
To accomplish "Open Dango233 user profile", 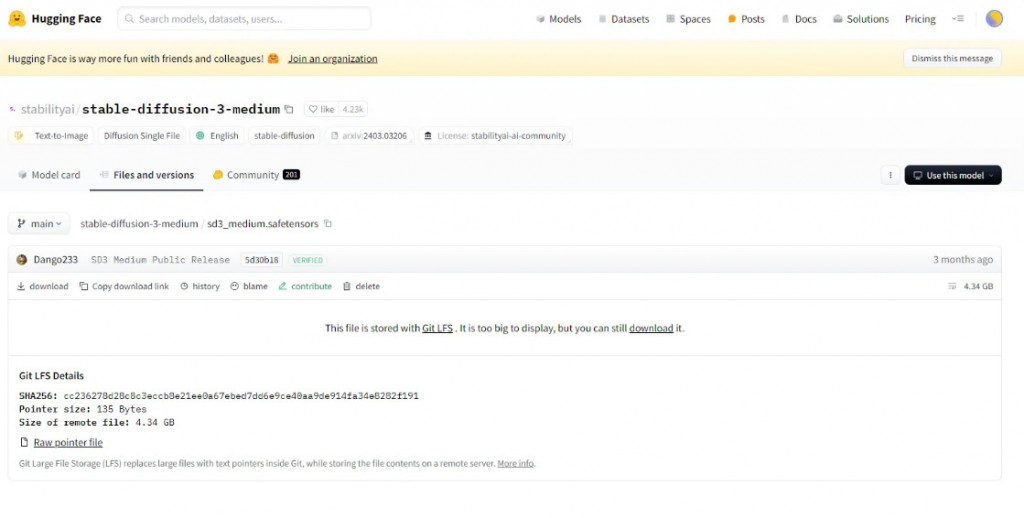I will point(56,259).
